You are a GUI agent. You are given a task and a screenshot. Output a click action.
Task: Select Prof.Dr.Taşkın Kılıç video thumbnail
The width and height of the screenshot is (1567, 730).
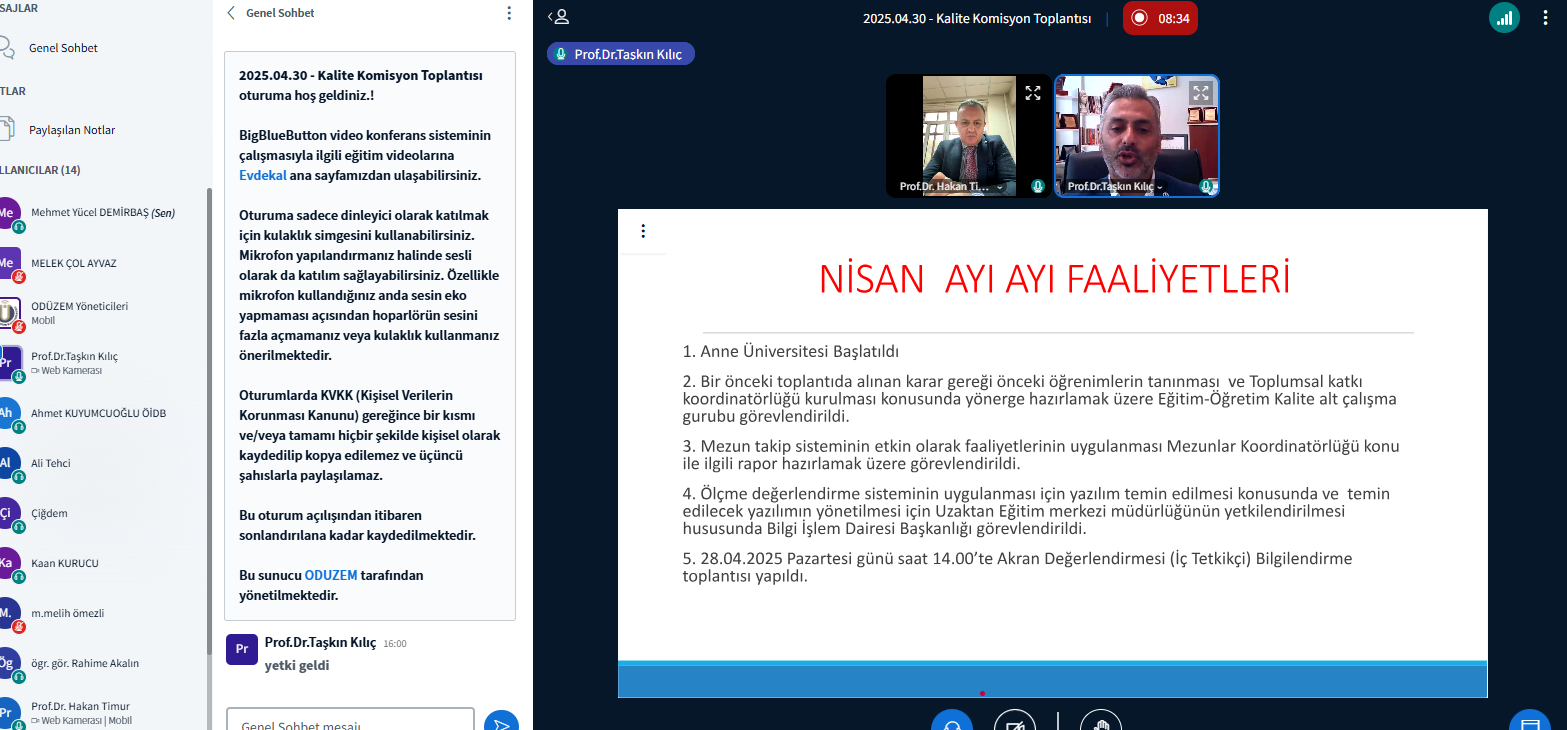1137,136
